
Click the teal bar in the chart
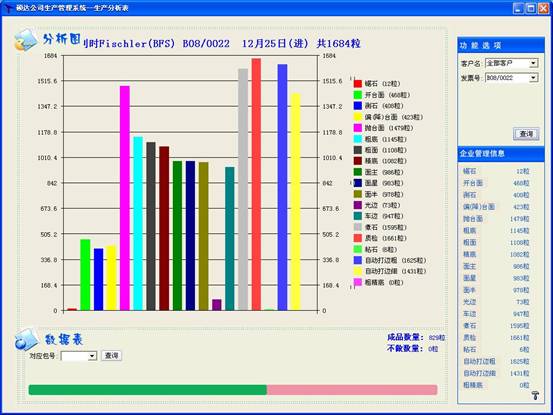[230, 239]
